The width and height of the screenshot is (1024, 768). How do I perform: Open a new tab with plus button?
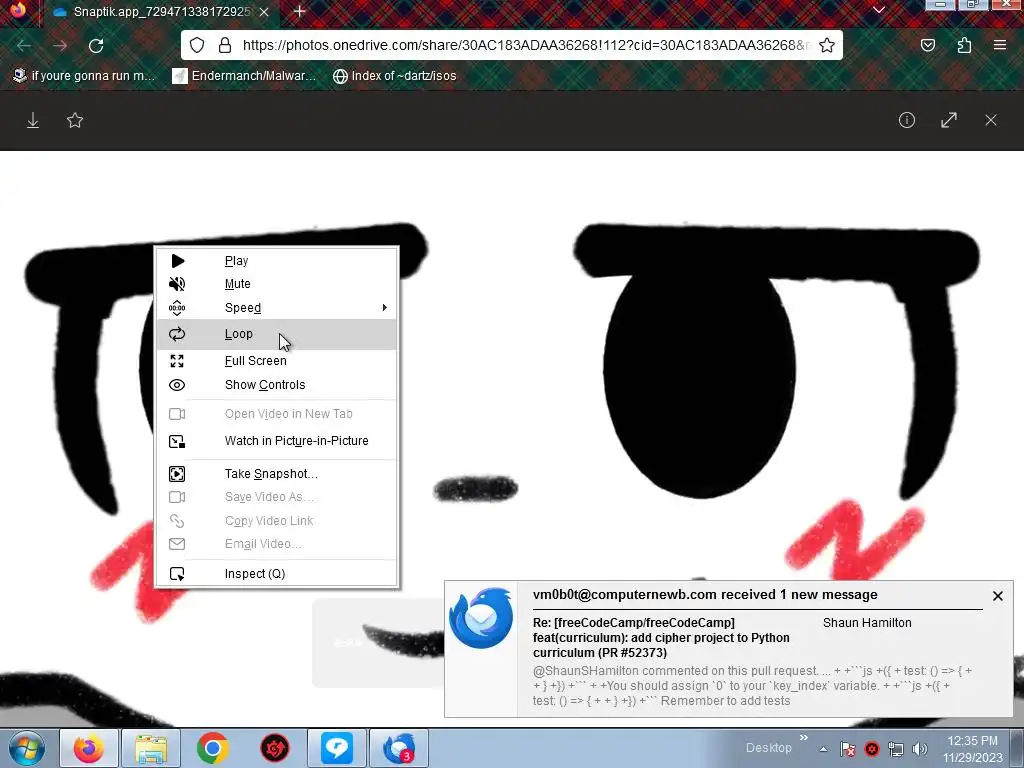tap(300, 12)
